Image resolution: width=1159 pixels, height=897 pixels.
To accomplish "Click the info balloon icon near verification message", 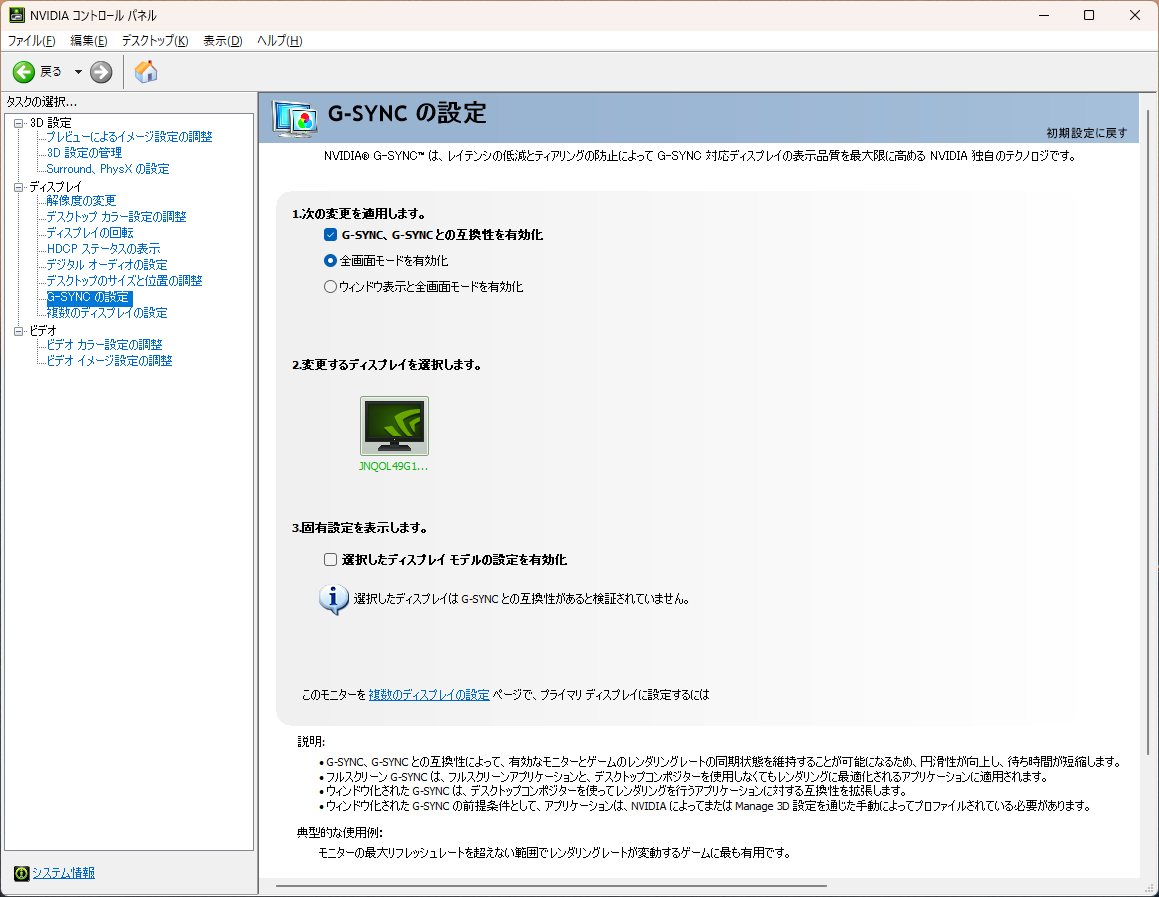I will coord(333,599).
